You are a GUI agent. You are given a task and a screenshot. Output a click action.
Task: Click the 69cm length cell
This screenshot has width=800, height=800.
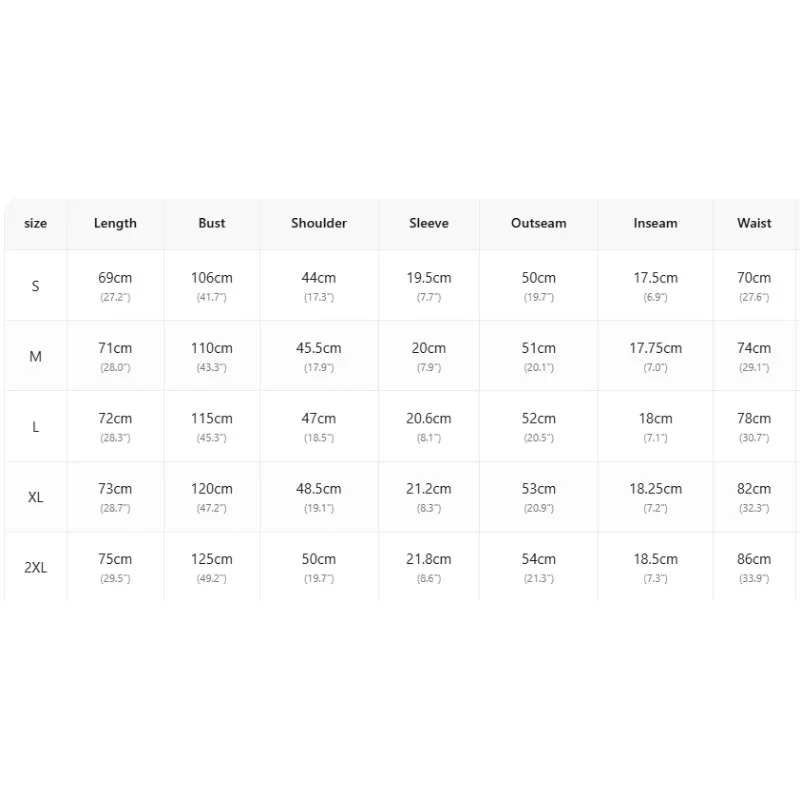pyautogui.click(x=115, y=286)
